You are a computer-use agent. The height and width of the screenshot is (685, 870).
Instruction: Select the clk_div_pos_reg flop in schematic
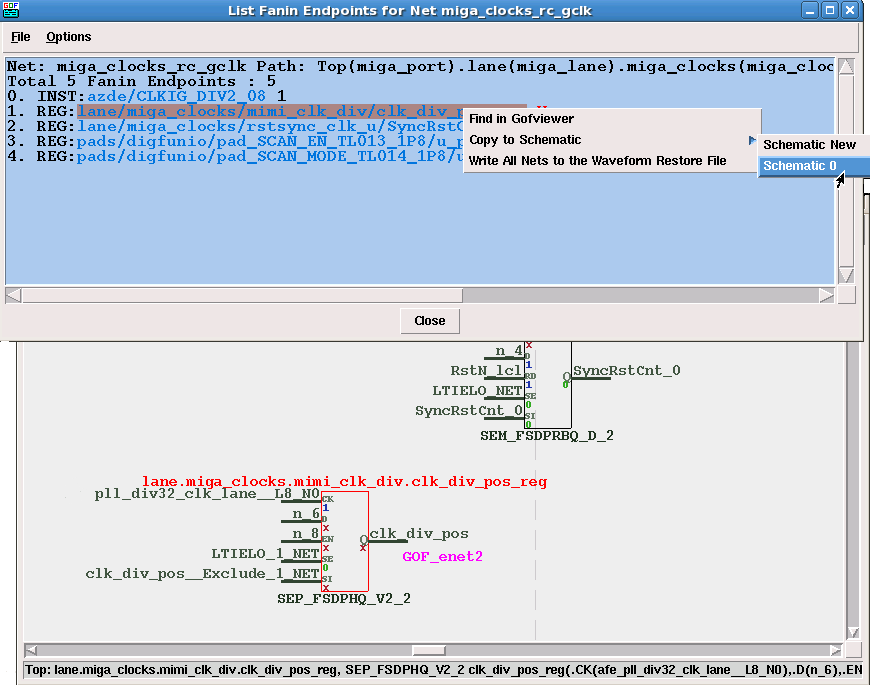(344, 540)
